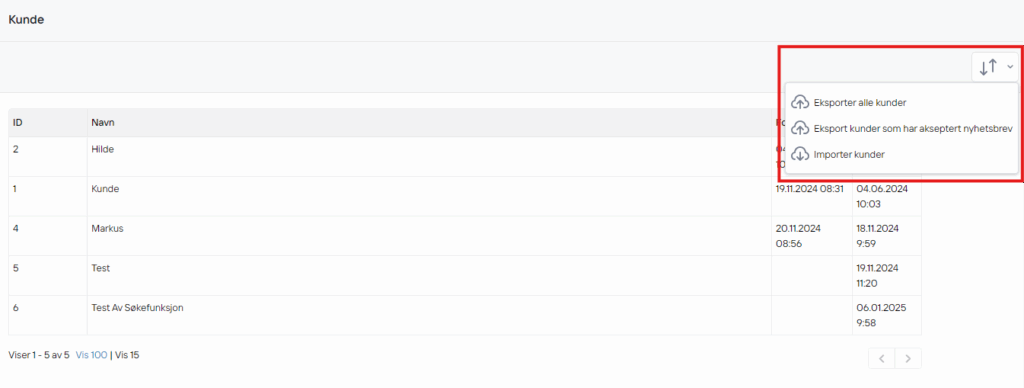
Task: Click the customer row named Test
Action: pyautogui.click(x=465, y=275)
